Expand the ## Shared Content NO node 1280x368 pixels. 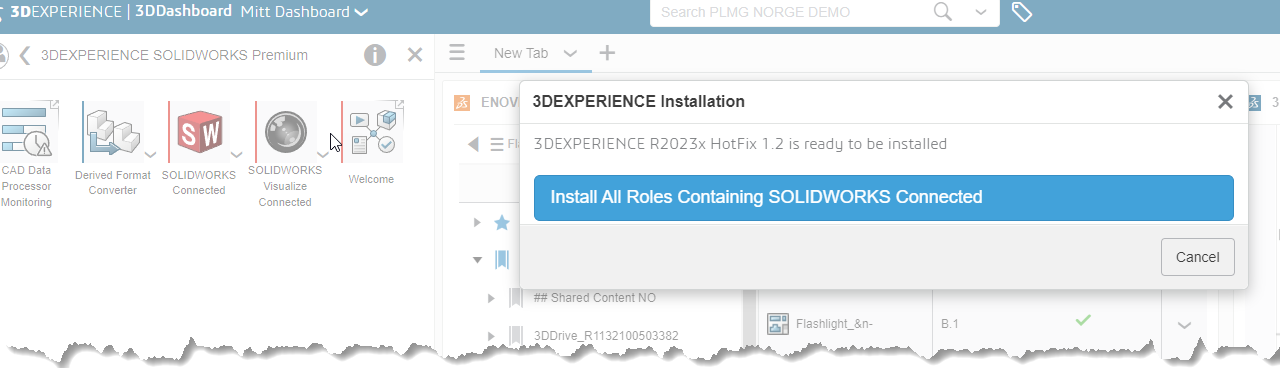[x=491, y=298]
